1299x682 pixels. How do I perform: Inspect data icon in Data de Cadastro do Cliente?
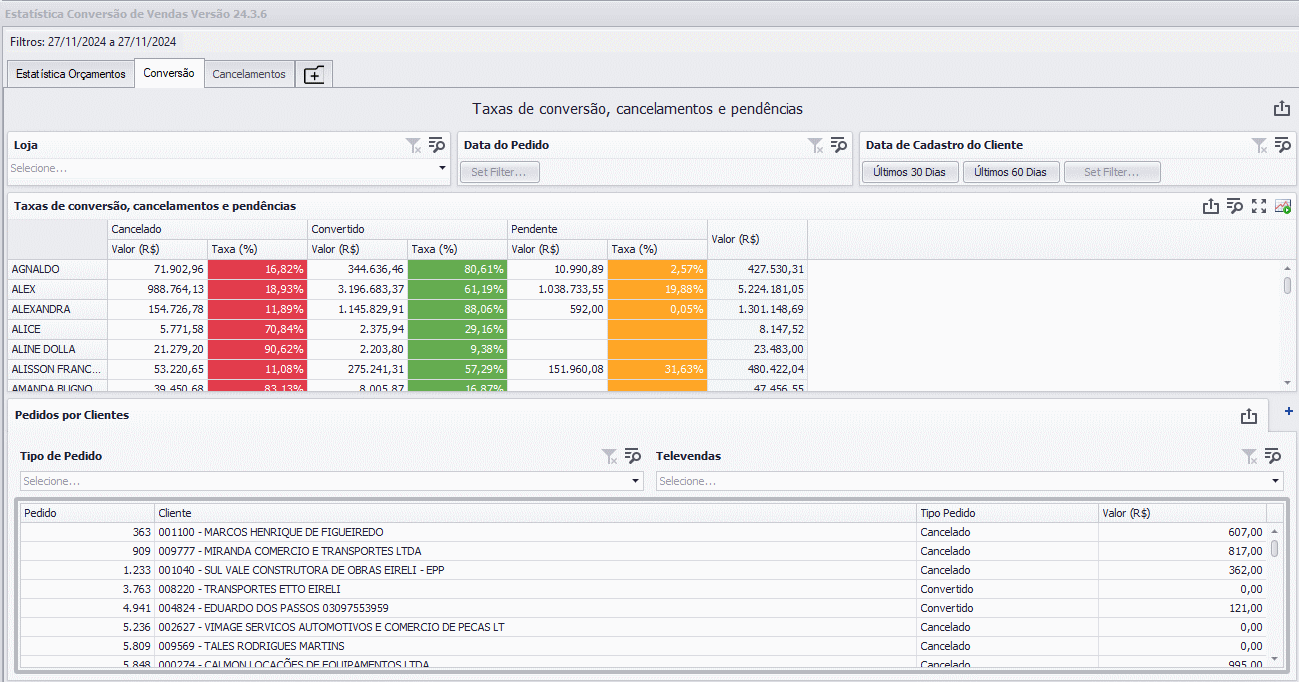click(1282, 145)
